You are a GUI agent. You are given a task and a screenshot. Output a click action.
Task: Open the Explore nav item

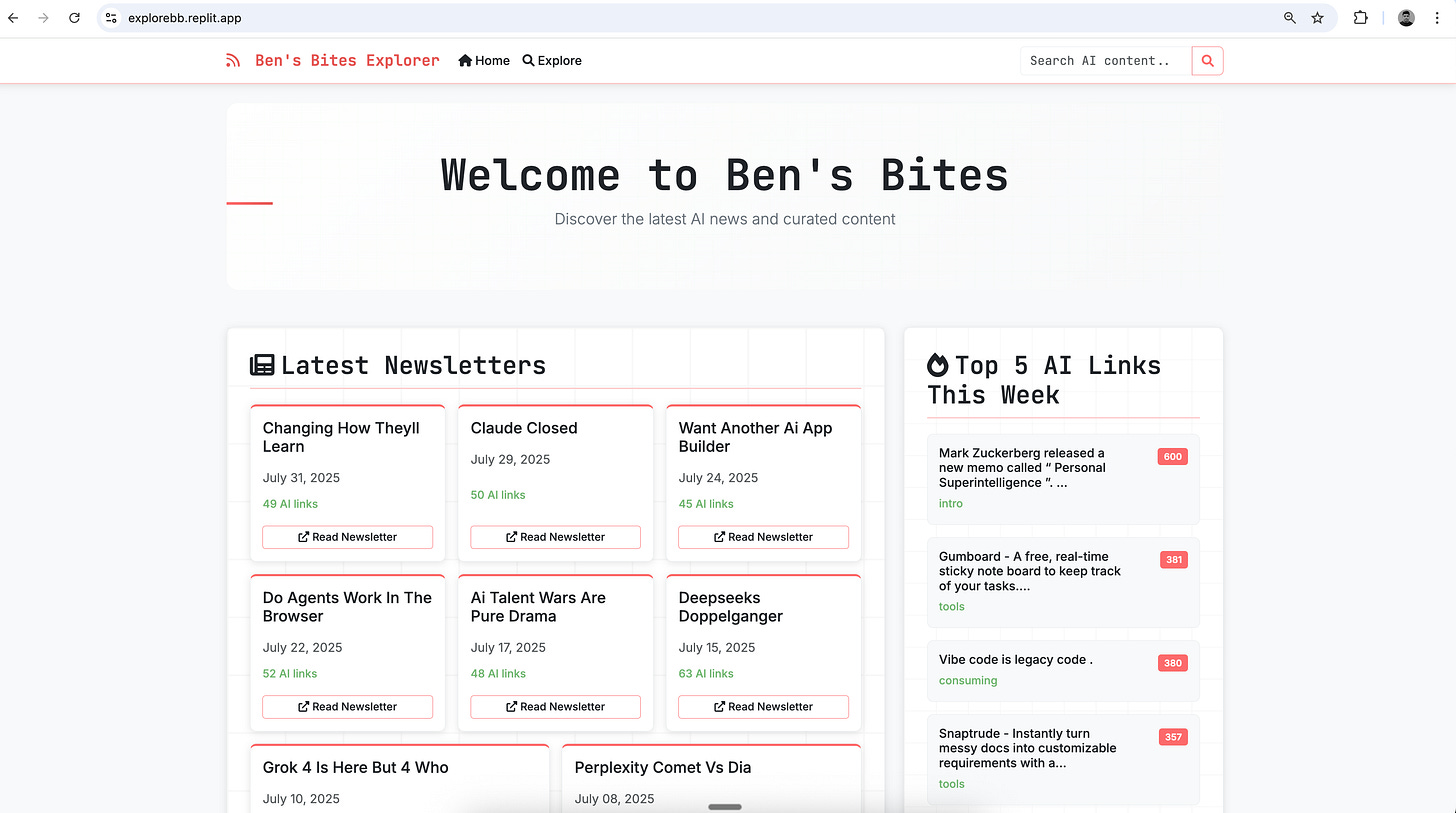[x=552, y=61]
